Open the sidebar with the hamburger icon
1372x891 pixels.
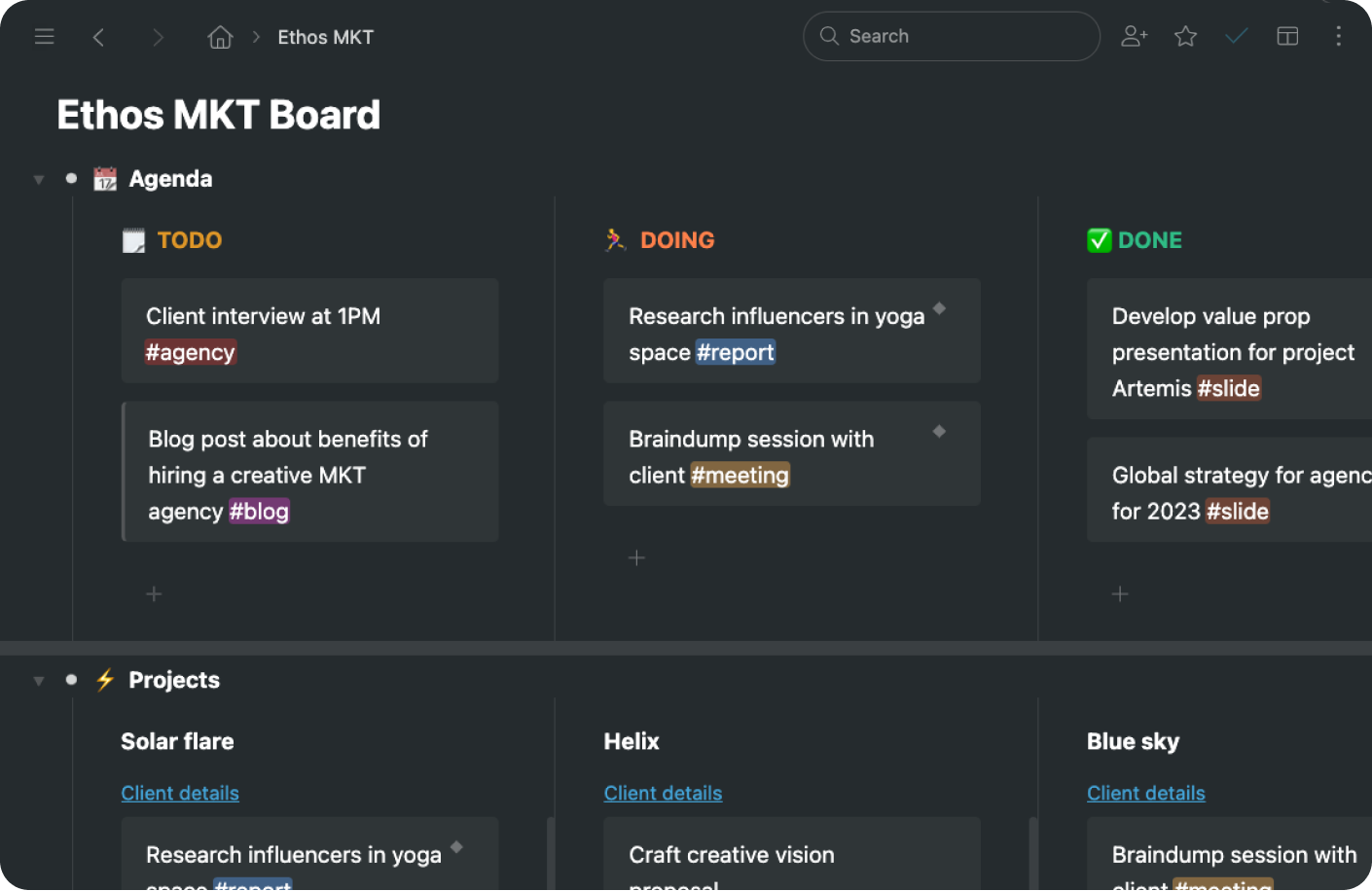click(44, 36)
